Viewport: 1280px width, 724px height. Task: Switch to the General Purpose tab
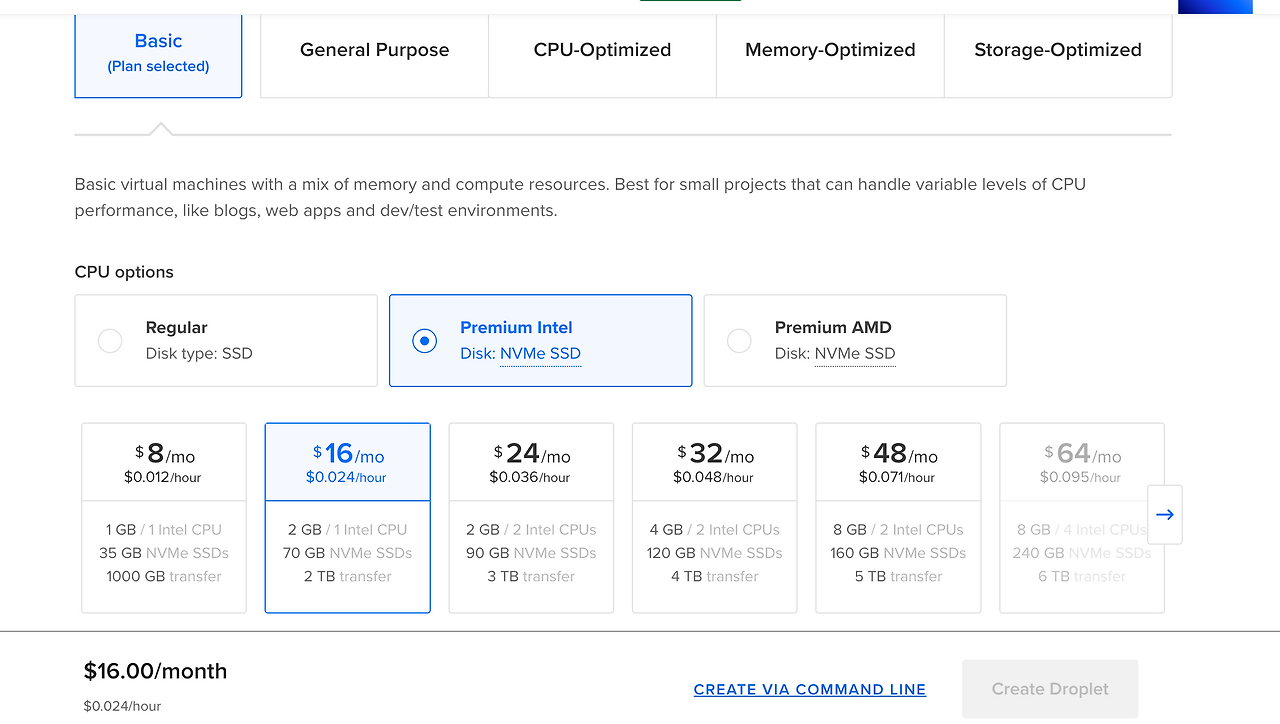374,51
